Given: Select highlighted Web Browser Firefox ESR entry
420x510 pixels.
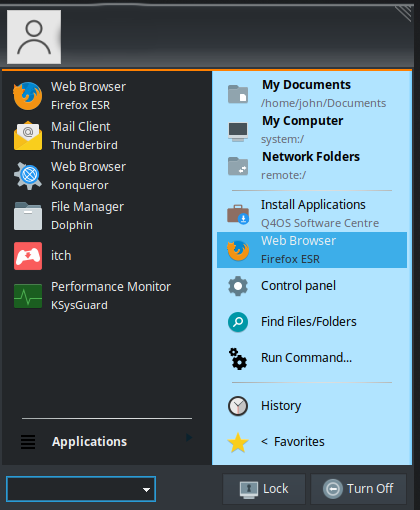Looking at the screenshot, I should pyautogui.click(x=312, y=250).
